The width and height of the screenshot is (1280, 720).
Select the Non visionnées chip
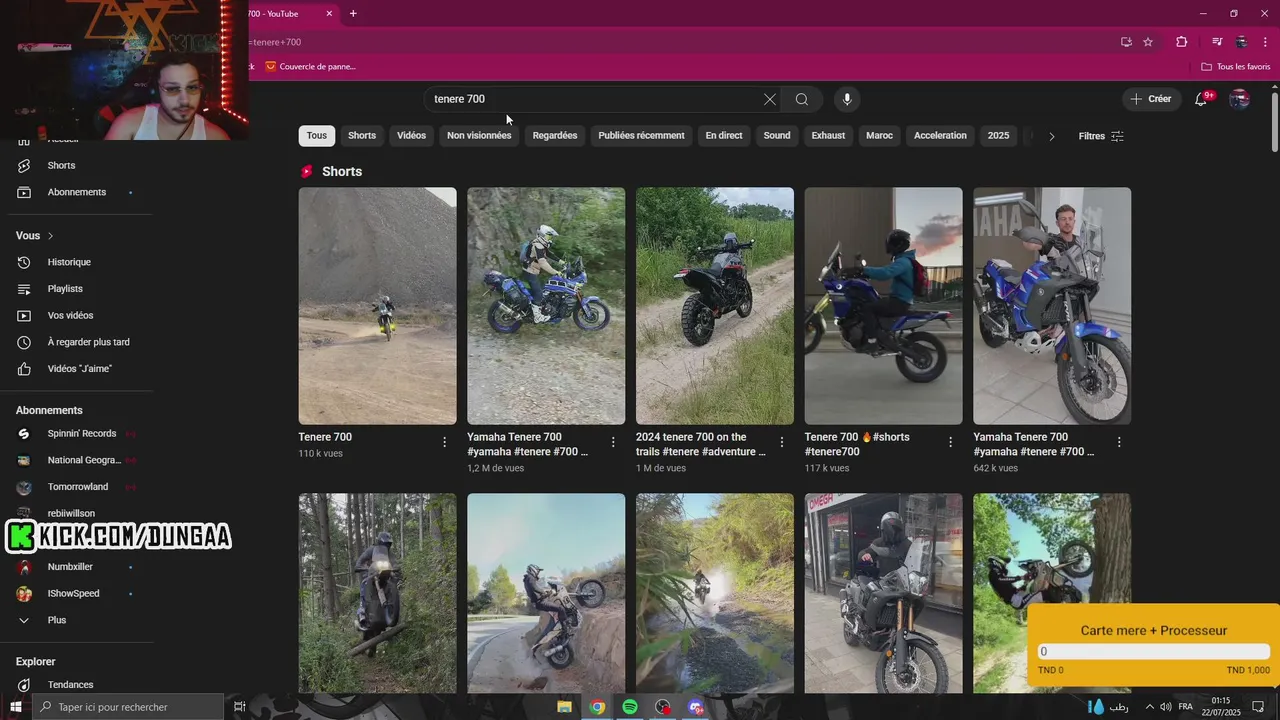[x=479, y=136]
